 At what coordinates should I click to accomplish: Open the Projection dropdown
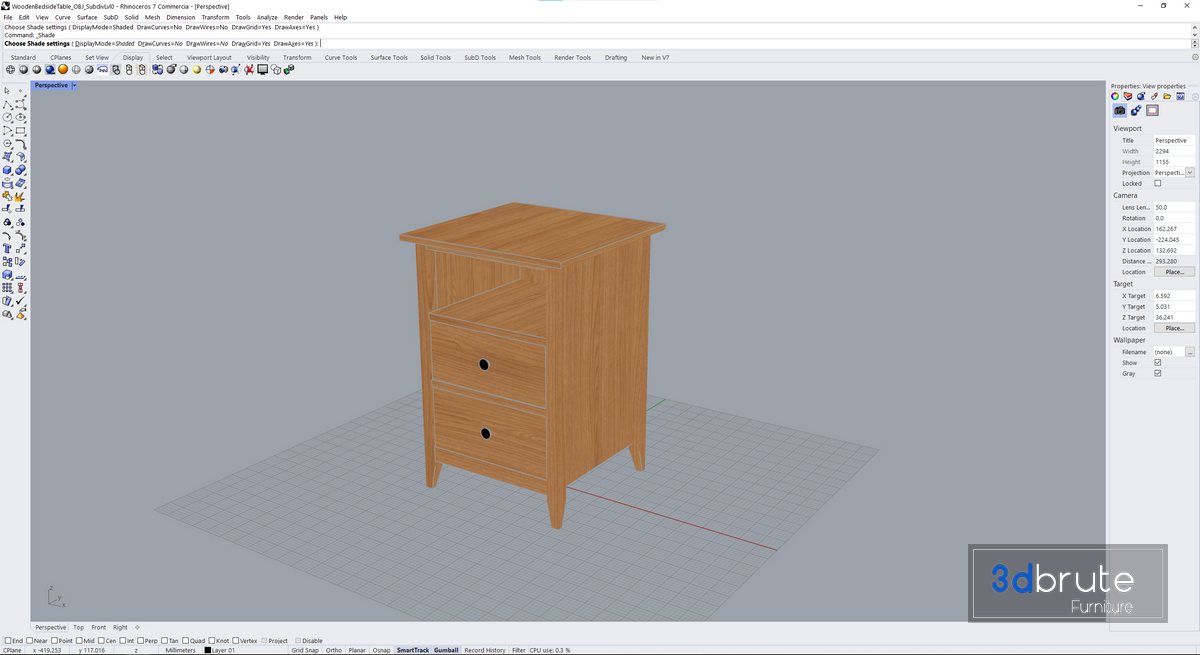pos(1189,173)
